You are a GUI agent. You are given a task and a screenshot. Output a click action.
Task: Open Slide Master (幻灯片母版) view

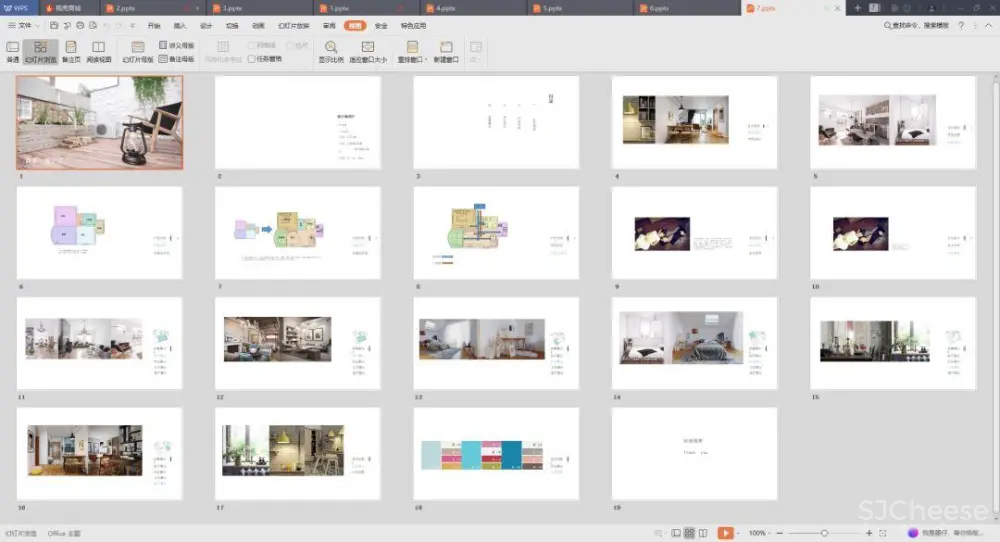[x=137, y=47]
